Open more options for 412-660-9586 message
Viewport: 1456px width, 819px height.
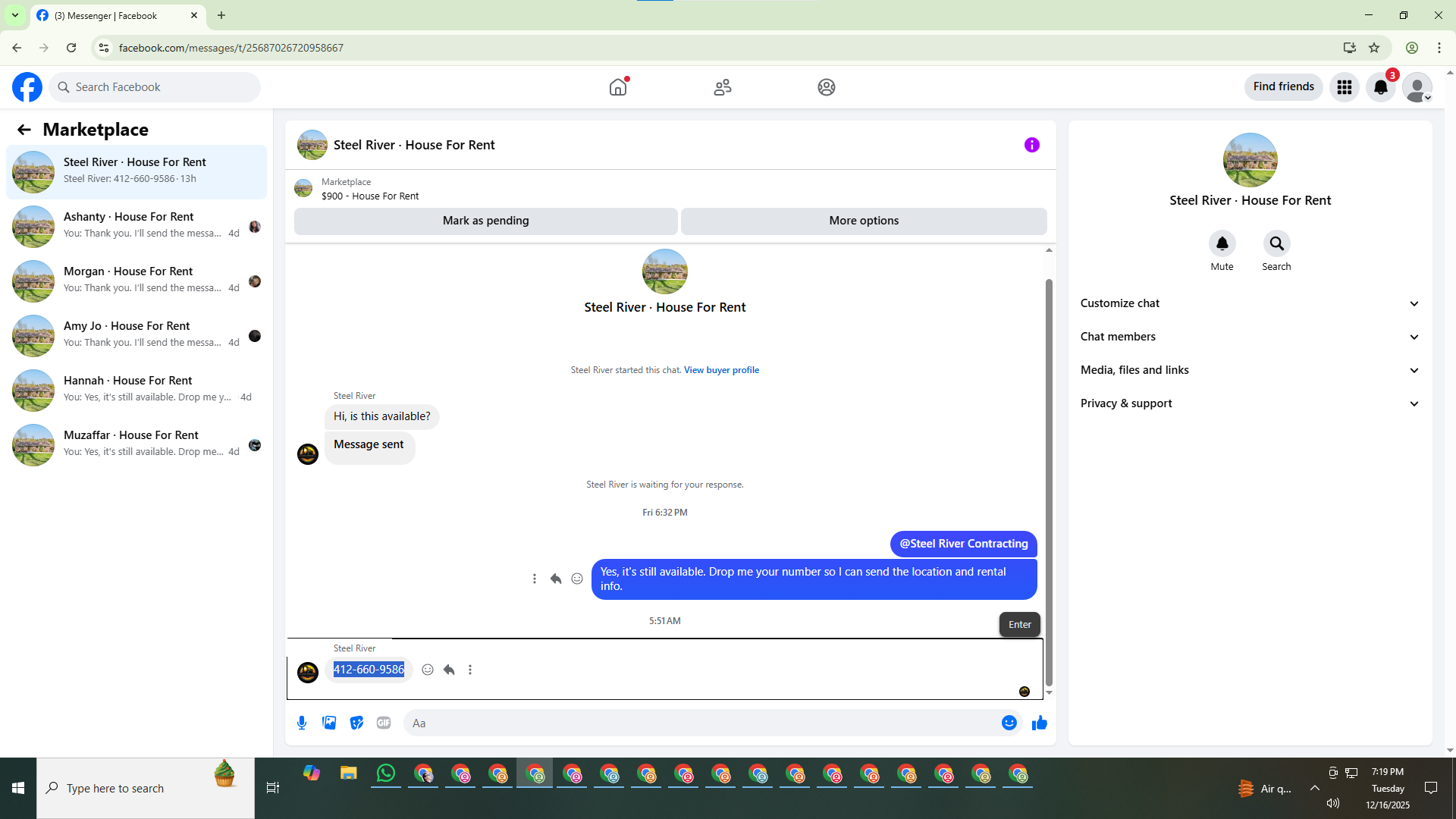[x=470, y=670]
